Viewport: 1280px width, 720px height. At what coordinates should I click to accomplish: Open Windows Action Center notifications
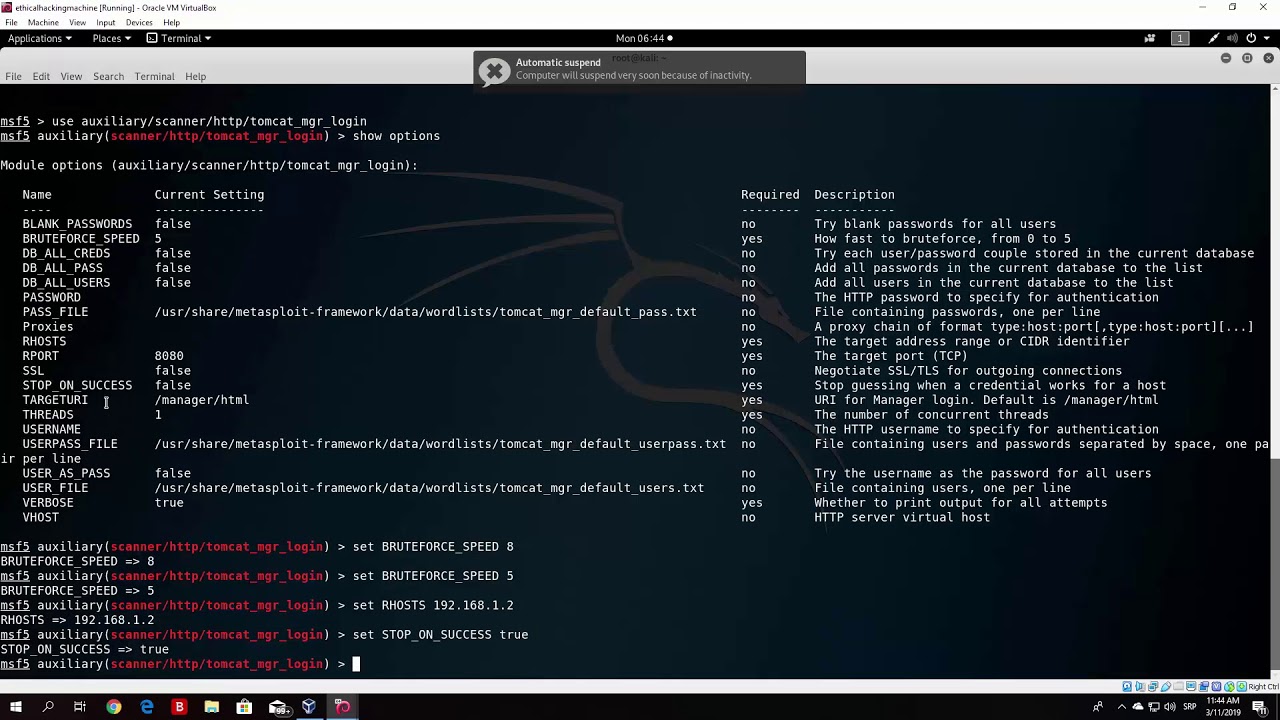point(1261,707)
